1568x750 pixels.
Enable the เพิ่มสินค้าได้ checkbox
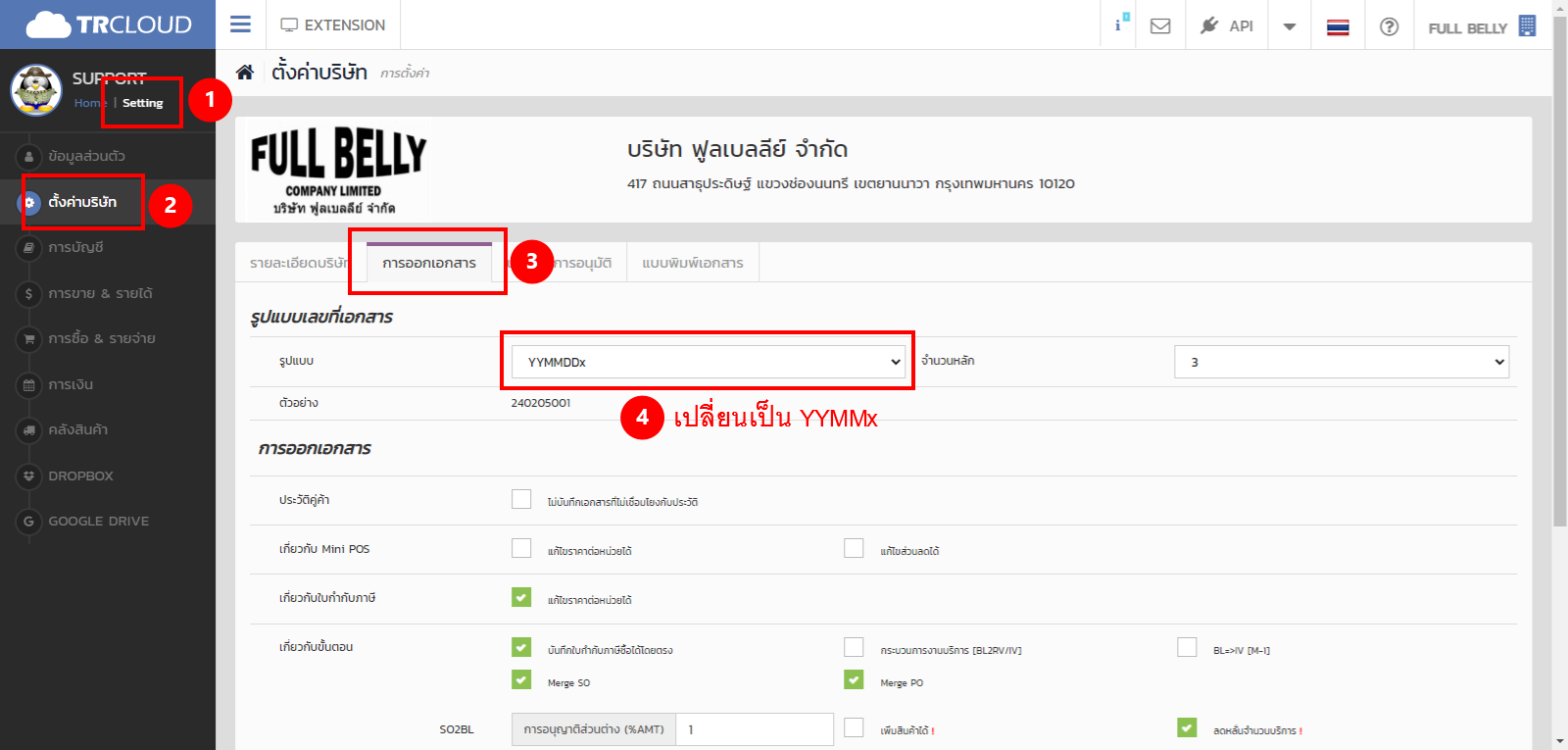coord(854,727)
